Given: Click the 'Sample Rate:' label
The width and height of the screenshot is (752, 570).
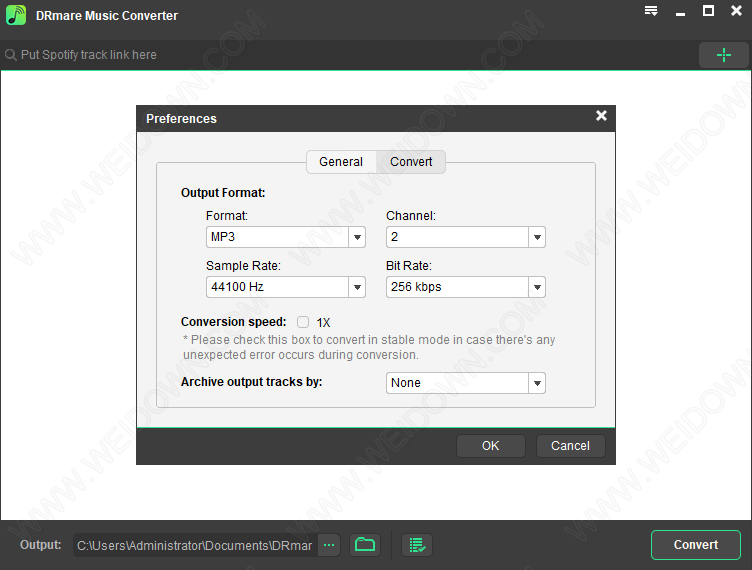Looking at the screenshot, I should (243, 266).
